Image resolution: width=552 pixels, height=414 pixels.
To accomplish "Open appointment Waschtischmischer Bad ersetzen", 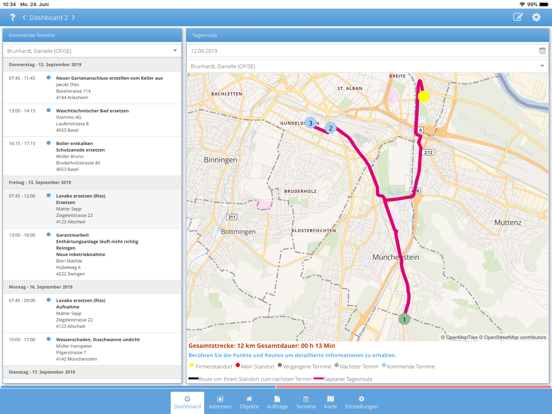I will click(x=92, y=120).
